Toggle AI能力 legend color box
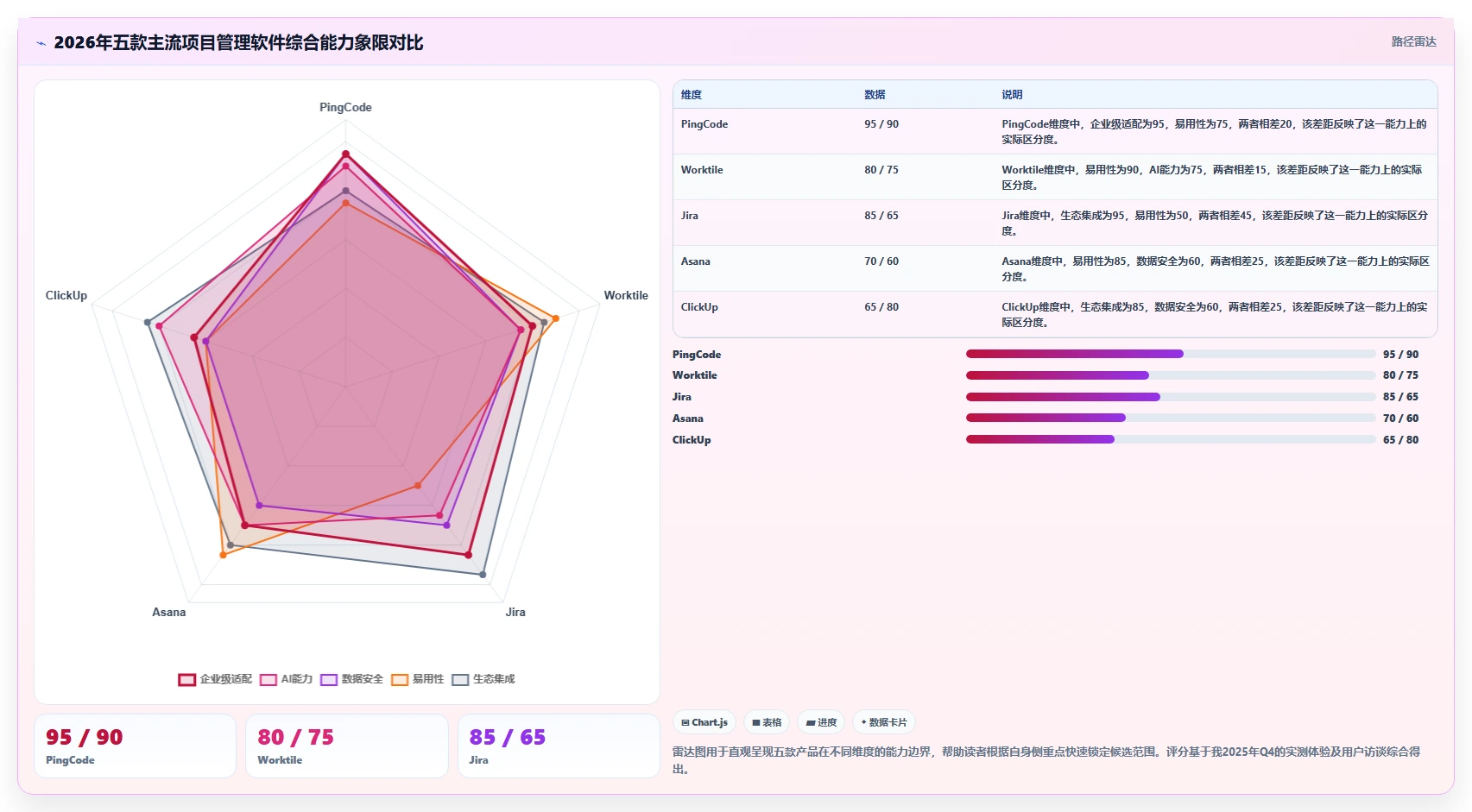Image resolution: width=1472 pixels, height=812 pixels. (268, 679)
